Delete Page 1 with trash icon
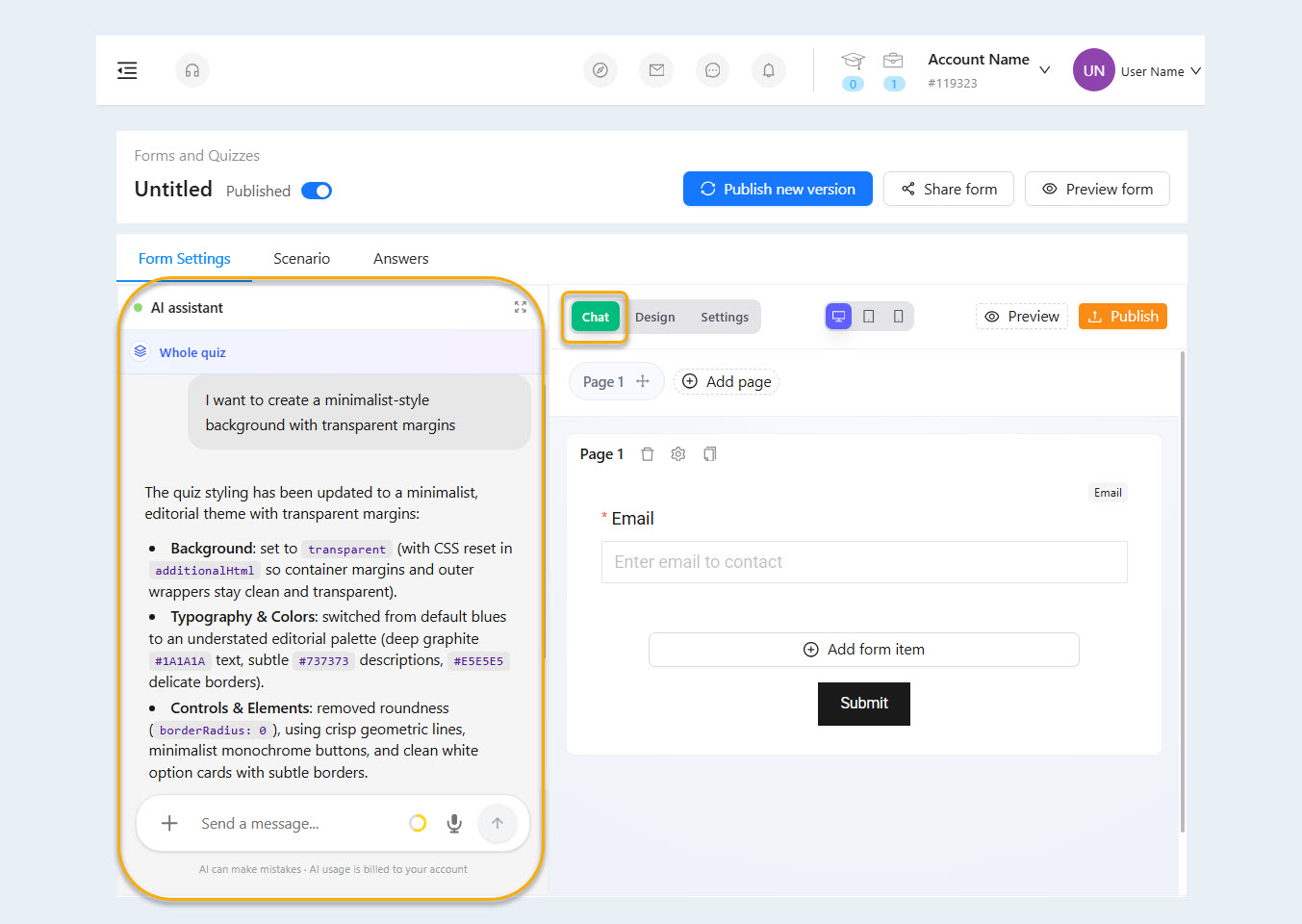This screenshot has height=924, width=1302. tap(648, 454)
